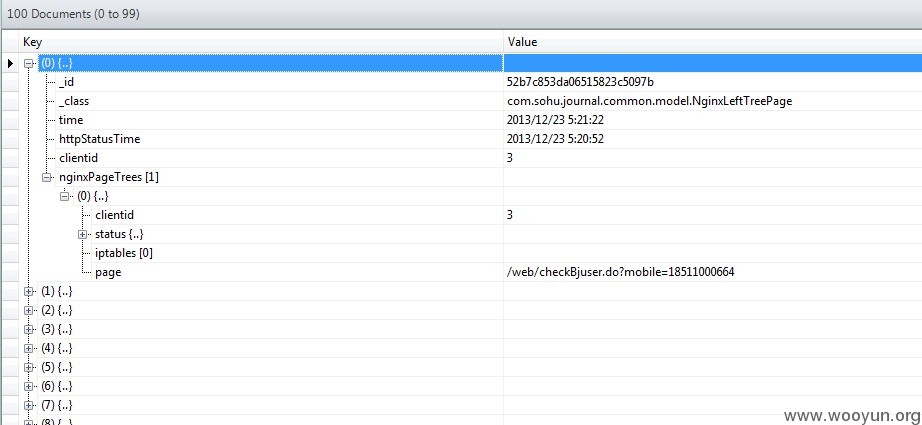Select the status {..} label
This screenshot has height=425, width=922.
click(119, 234)
